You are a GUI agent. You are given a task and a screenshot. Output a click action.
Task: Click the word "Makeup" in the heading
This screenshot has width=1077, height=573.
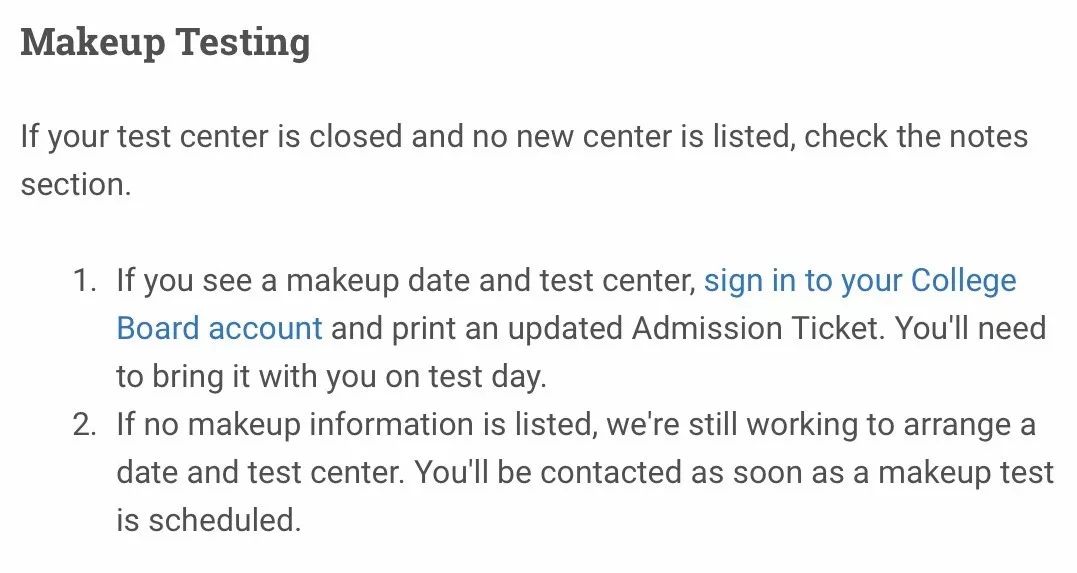[93, 44]
